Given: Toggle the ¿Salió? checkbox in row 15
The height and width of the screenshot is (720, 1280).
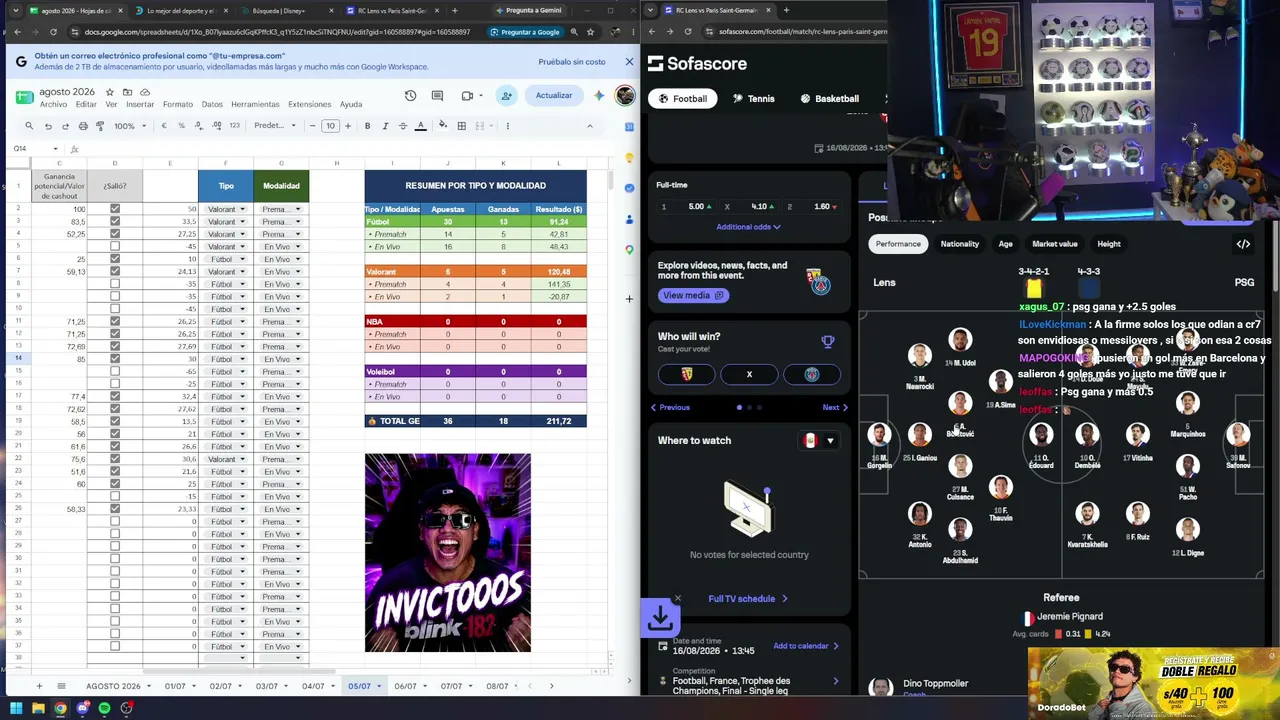Looking at the screenshot, I should (115, 371).
